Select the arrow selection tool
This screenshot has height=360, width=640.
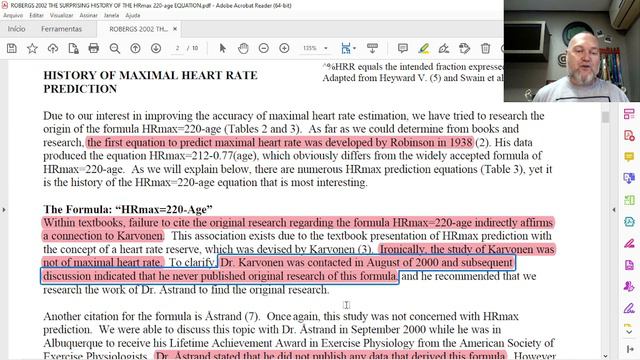tap(222, 49)
